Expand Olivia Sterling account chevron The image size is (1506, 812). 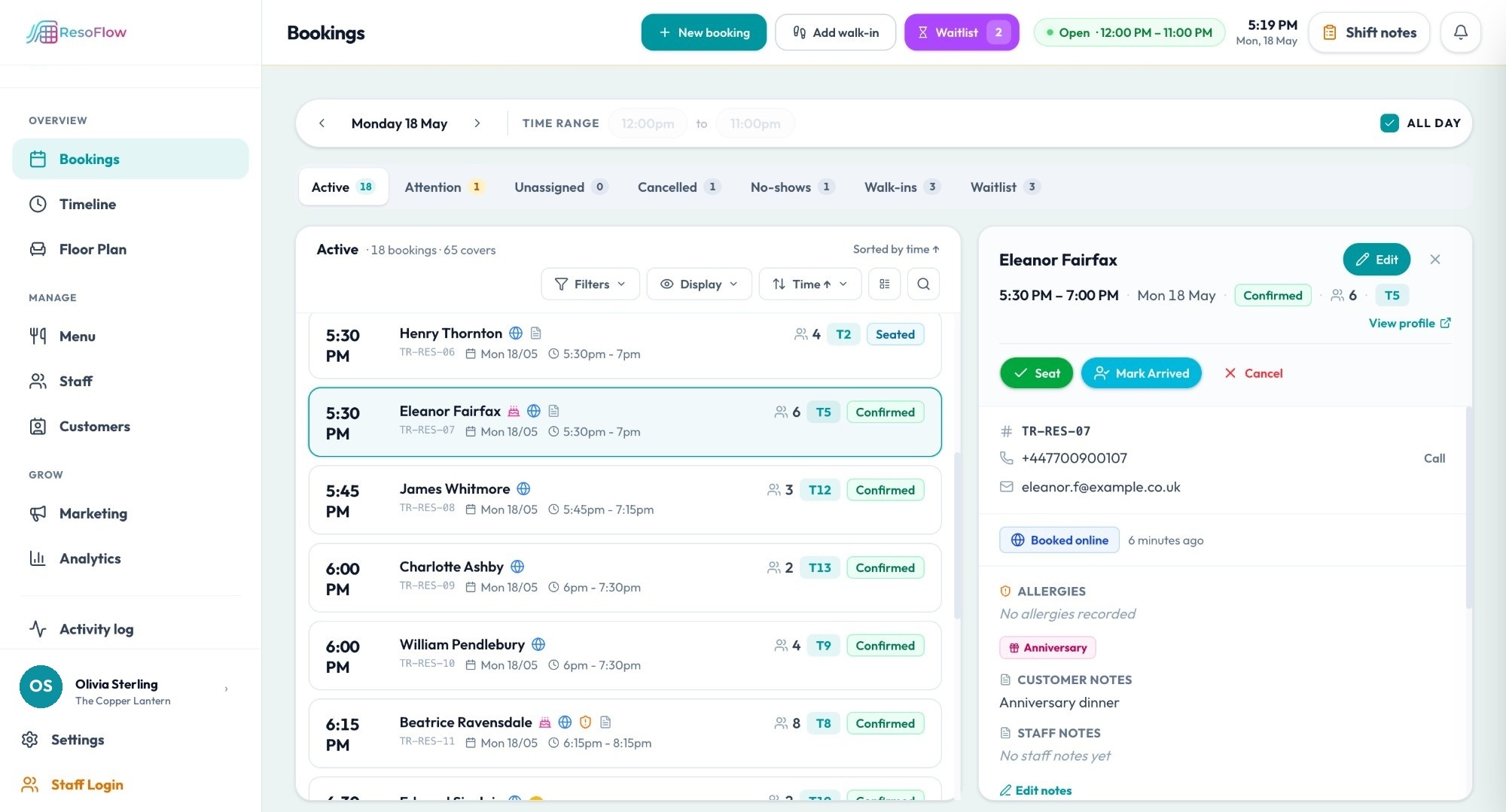226,689
